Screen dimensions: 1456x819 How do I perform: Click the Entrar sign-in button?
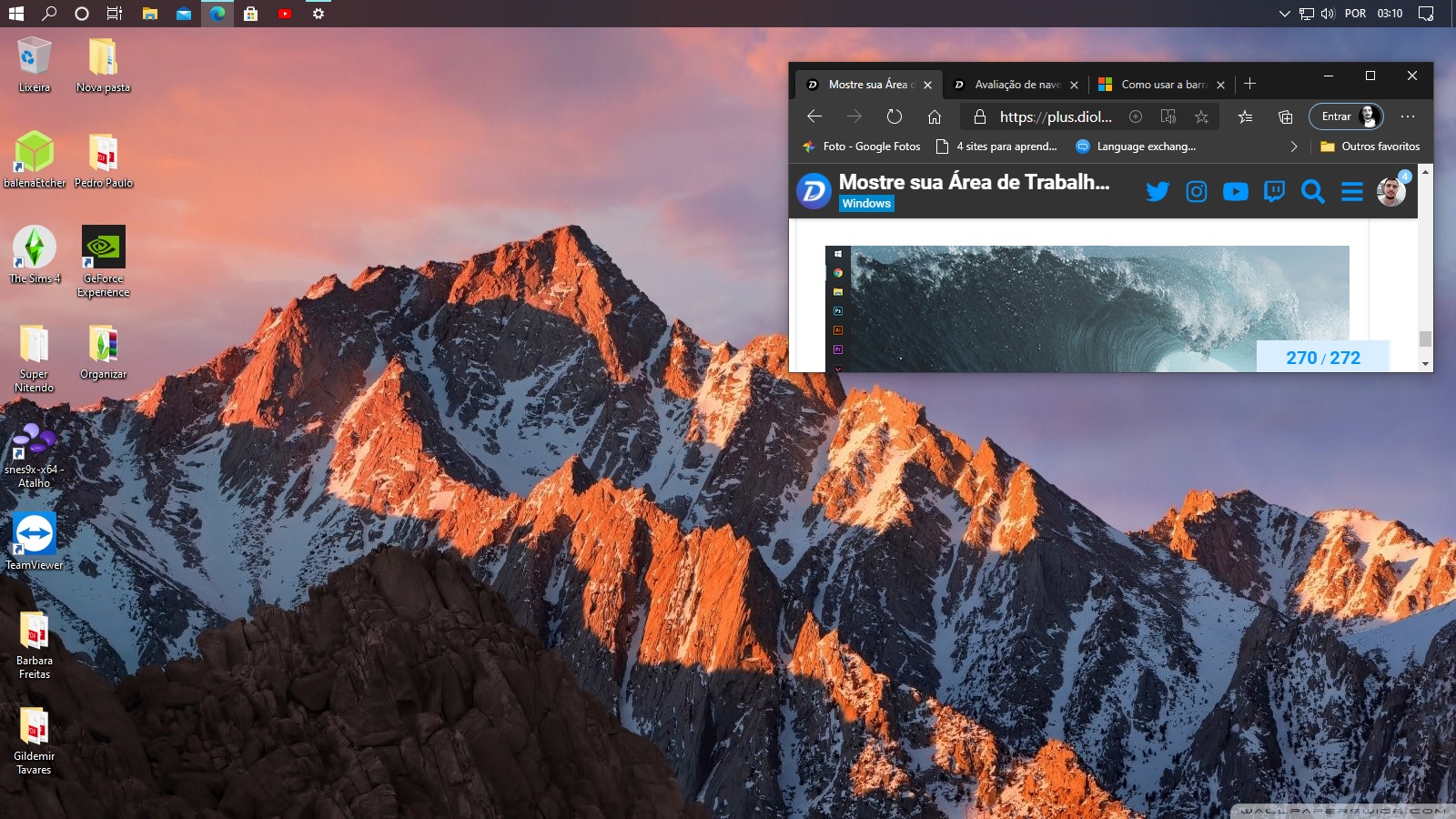(1345, 116)
